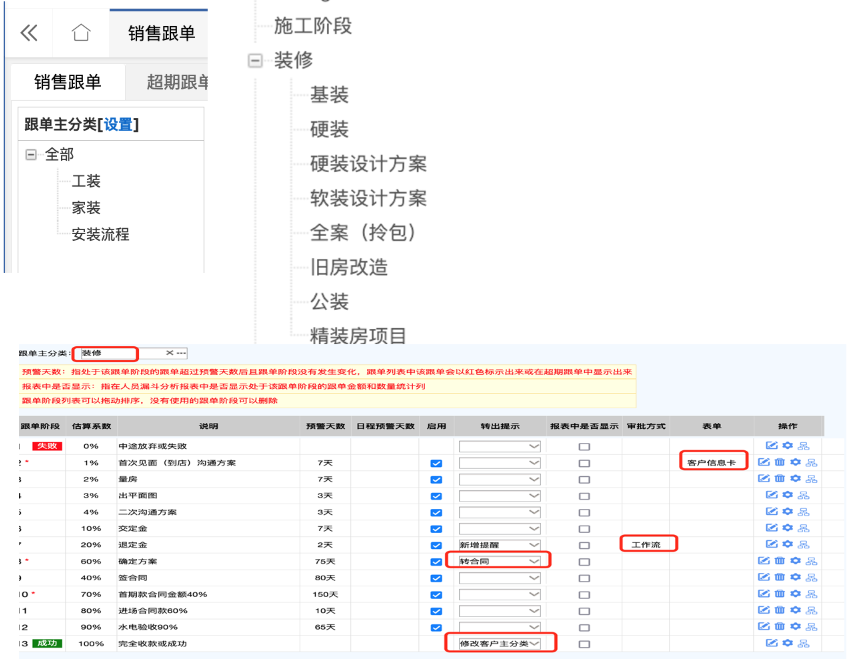The width and height of the screenshot is (847, 659).
Task: Delete the 签合同 stage row
Action: (x=779, y=577)
